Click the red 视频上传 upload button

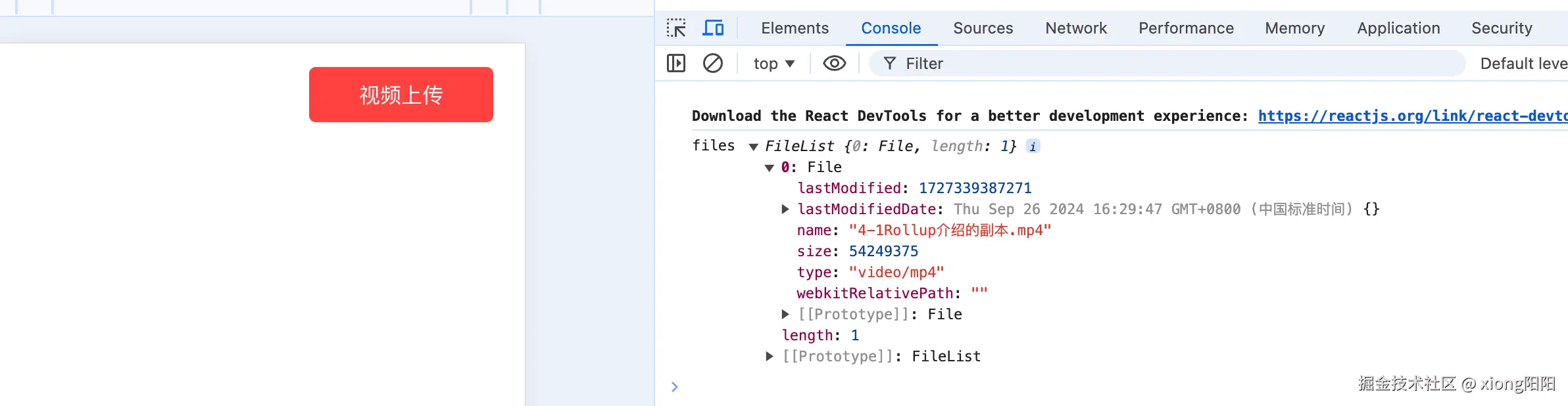tap(401, 95)
